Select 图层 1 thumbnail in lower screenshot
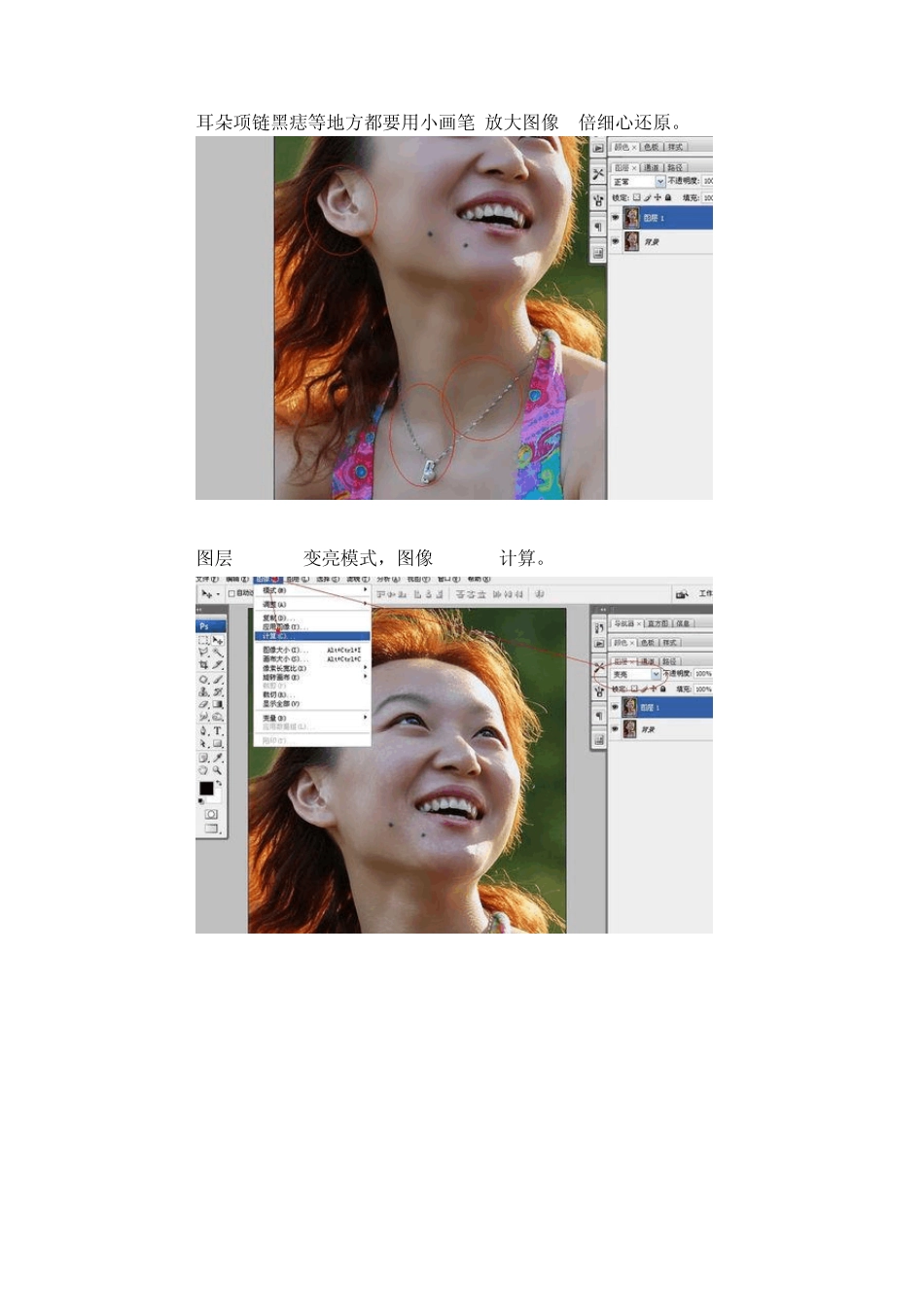Viewport: 924px width, 1307px height. [x=629, y=707]
